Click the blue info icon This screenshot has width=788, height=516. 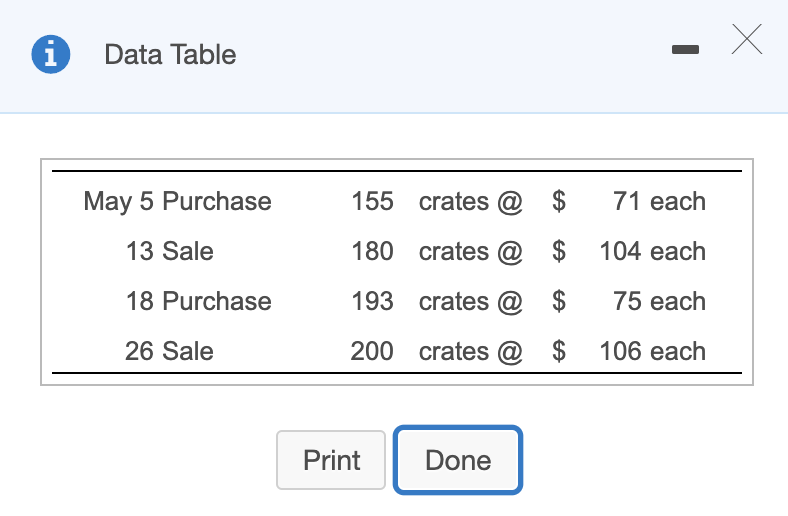pos(51,54)
